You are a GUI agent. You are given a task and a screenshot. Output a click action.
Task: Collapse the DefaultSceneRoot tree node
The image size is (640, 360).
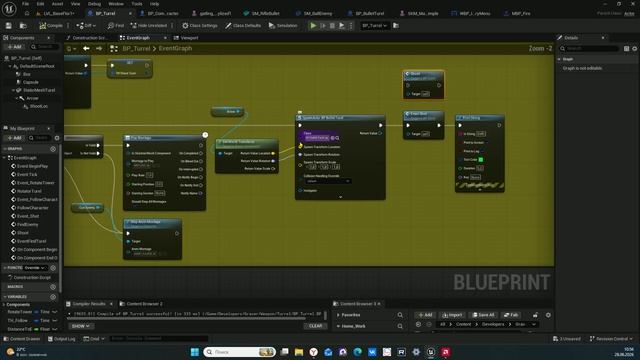(10, 66)
